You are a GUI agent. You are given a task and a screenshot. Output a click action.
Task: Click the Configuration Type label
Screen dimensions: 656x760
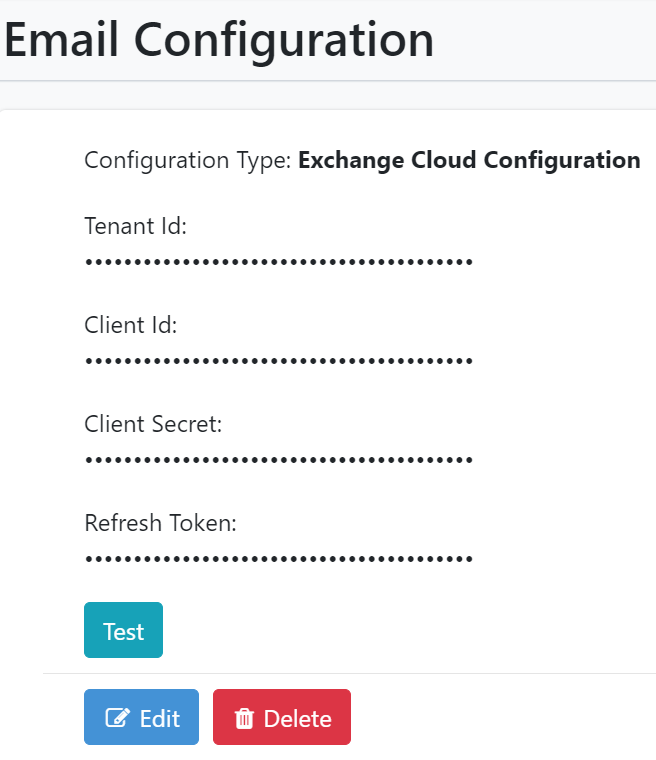click(188, 160)
